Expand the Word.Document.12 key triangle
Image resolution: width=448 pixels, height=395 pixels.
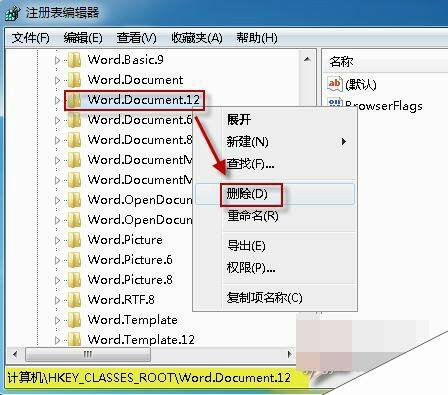pyautogui.click(x=57, y=100)
